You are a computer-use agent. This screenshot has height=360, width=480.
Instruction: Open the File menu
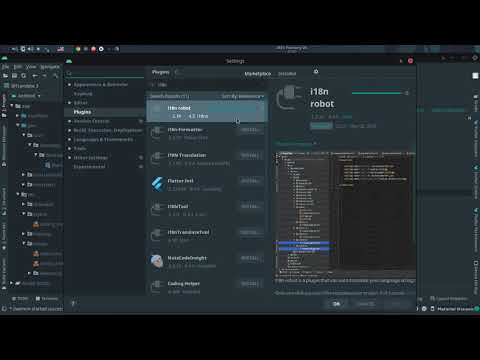[6, 67]
